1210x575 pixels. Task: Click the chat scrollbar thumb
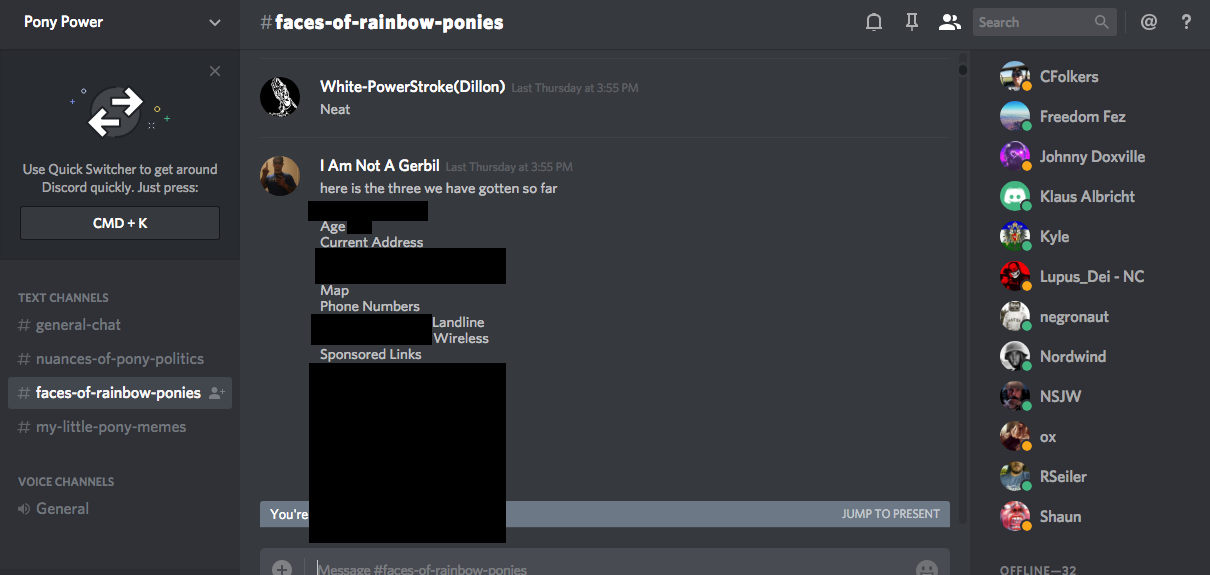click(963, 70)
